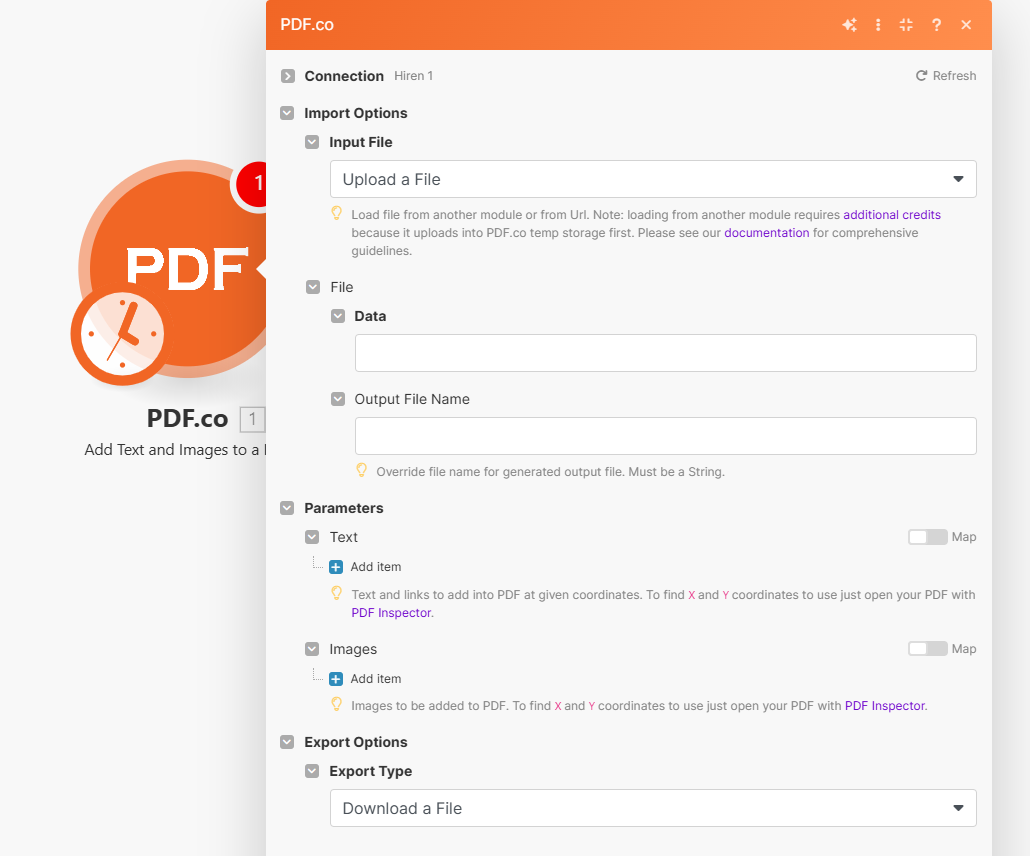Click the lightbulb hint under Input File
The width and height of the screenshot is (1030, 856).
pos(336,214)
